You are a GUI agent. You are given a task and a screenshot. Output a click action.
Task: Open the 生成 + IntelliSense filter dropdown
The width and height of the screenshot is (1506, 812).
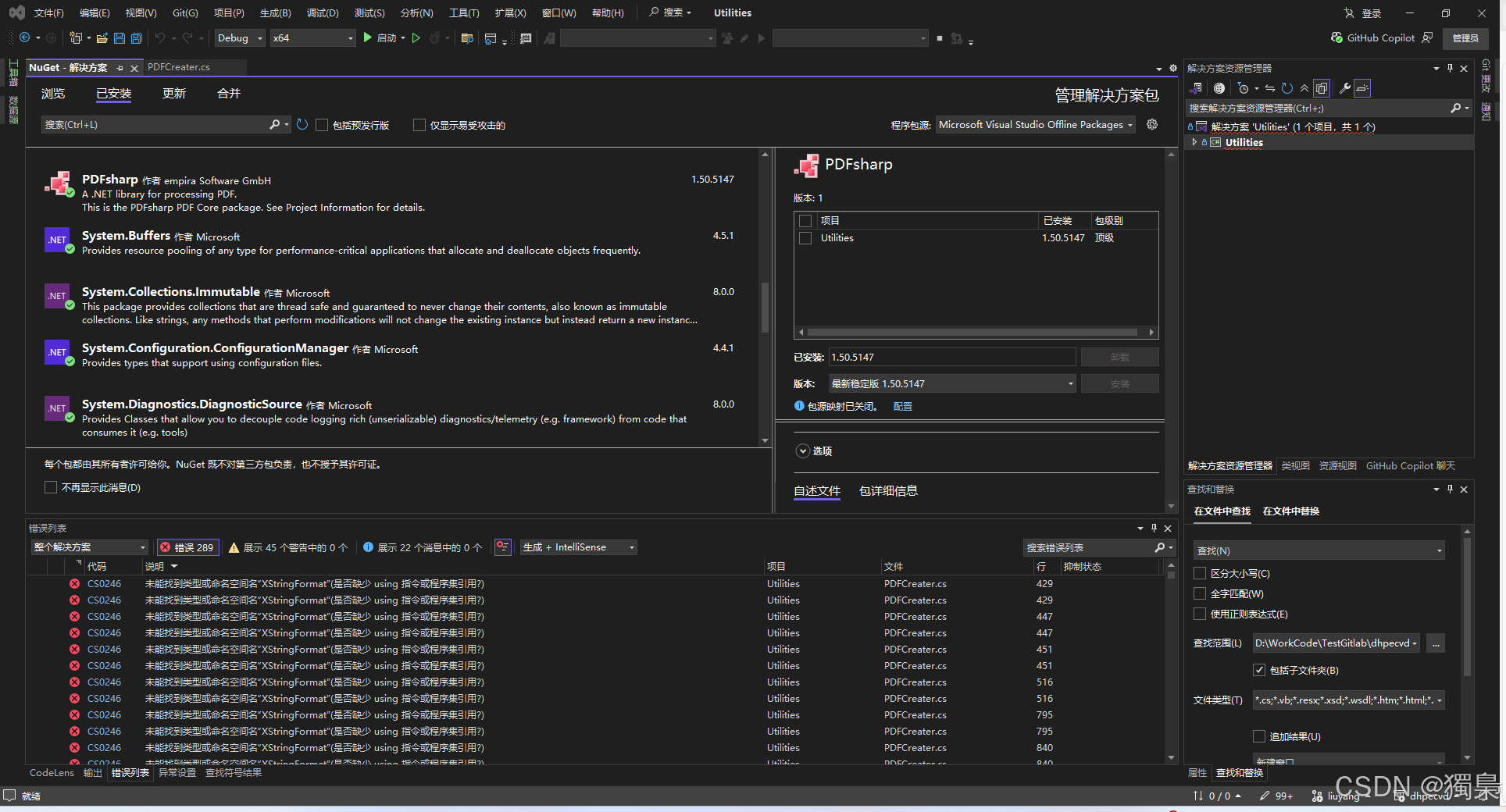coord(578,547)
